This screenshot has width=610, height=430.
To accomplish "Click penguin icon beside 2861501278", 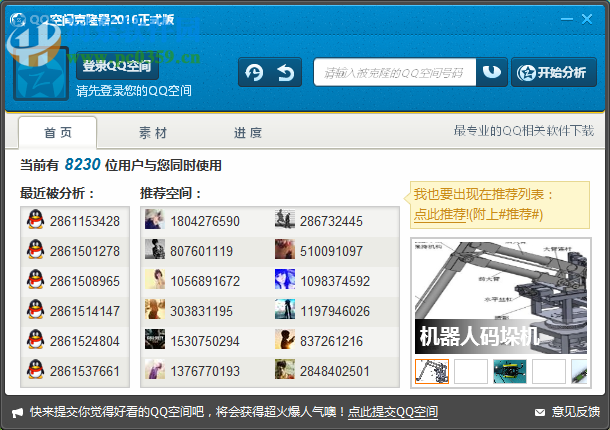I will coord(35,249).
